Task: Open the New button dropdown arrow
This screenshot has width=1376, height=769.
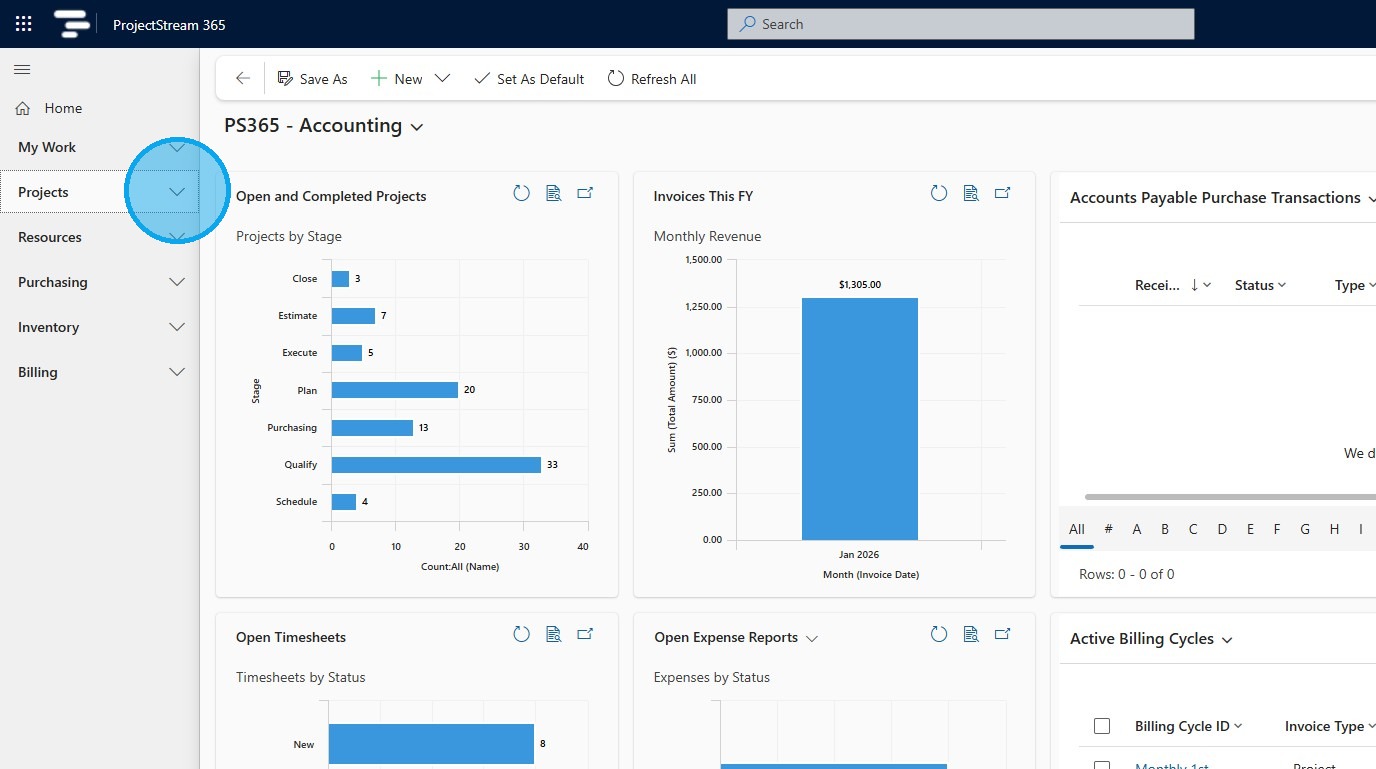Action: tap(442, 79)
